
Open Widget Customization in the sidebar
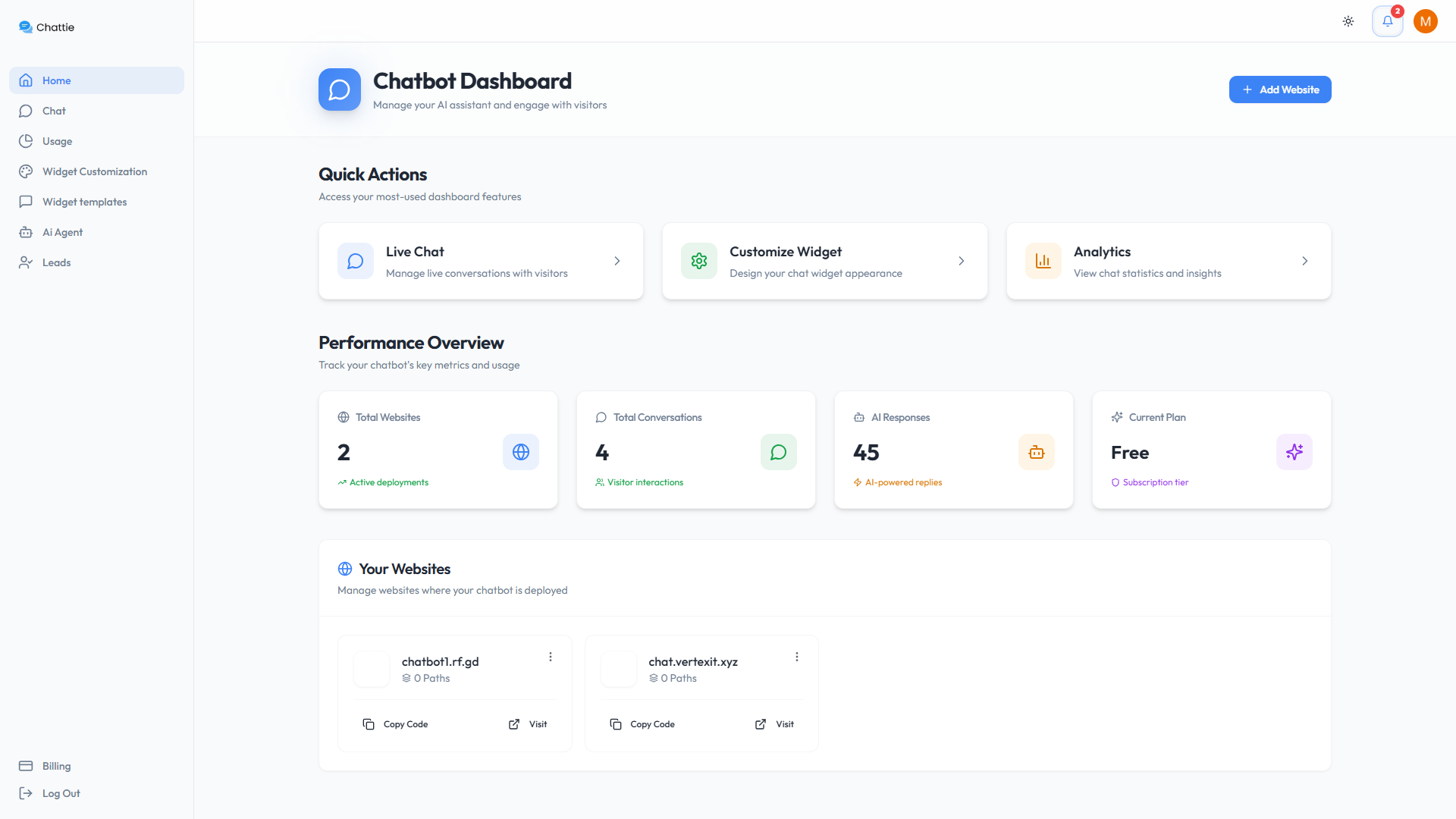point(95,171)
